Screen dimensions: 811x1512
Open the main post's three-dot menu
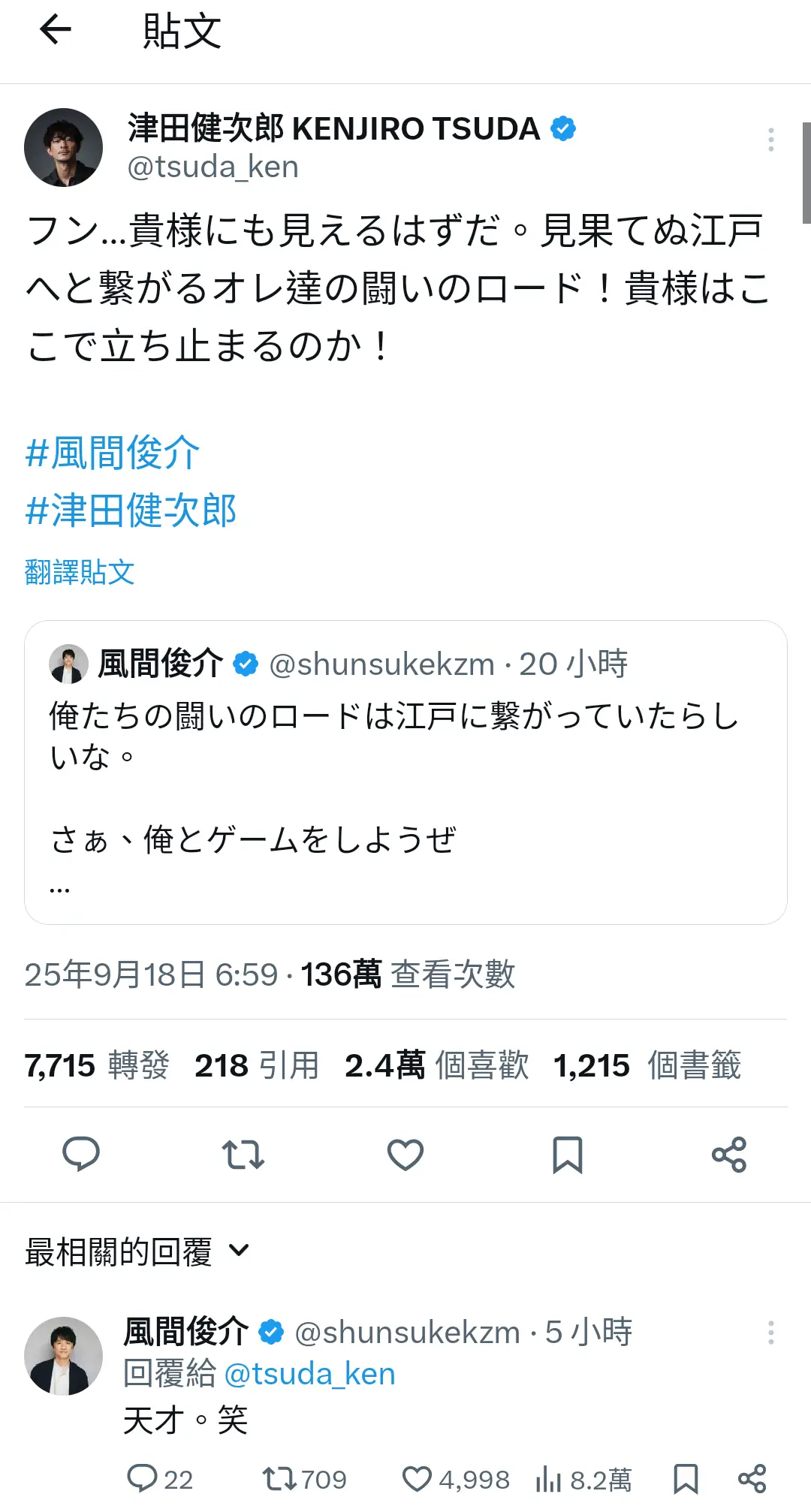coord(770,140)
